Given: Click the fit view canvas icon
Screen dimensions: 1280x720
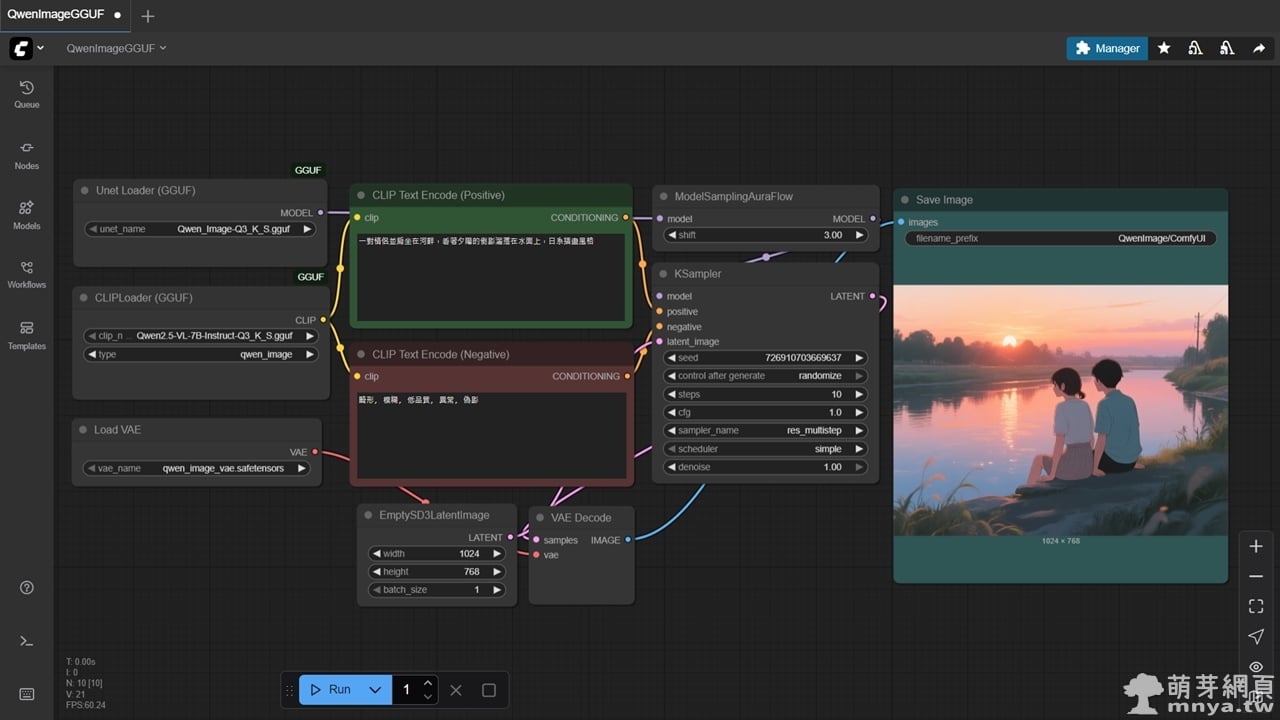Looking at the screenshot, I should (x=1256, y=606).
